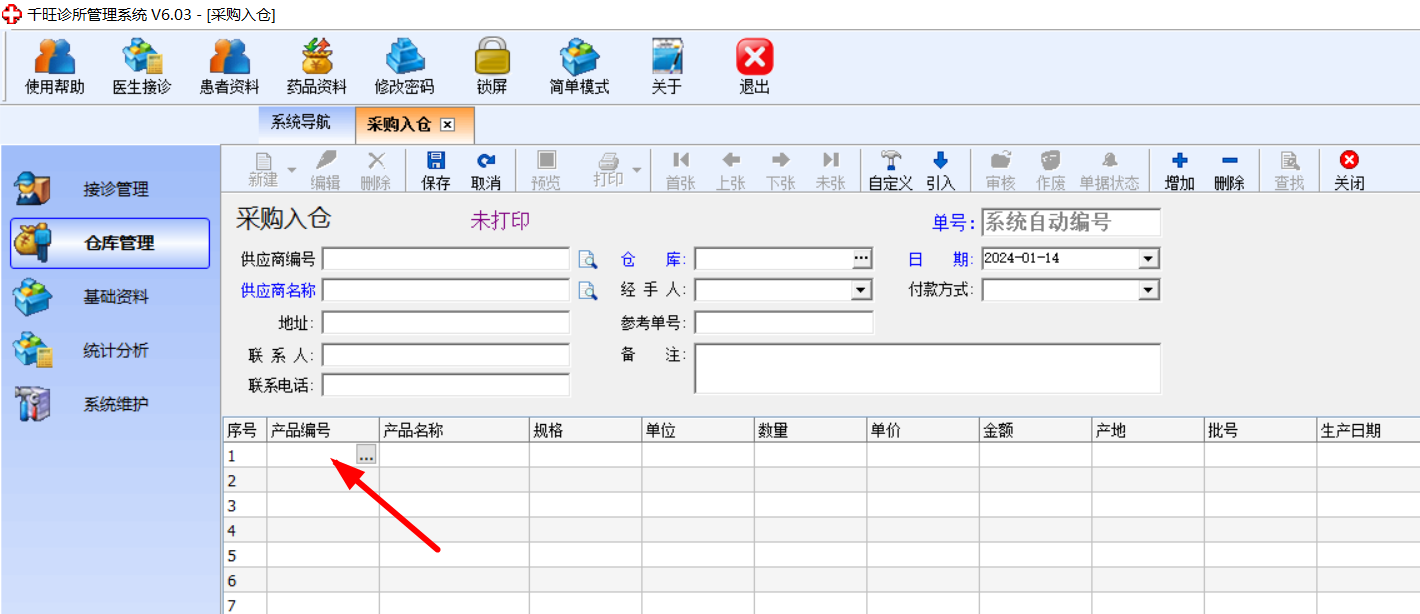This screenshot has height=614, width=1420.
Task: Open the 新建 dropdown arrow
Action: click(x=292, y=170)
